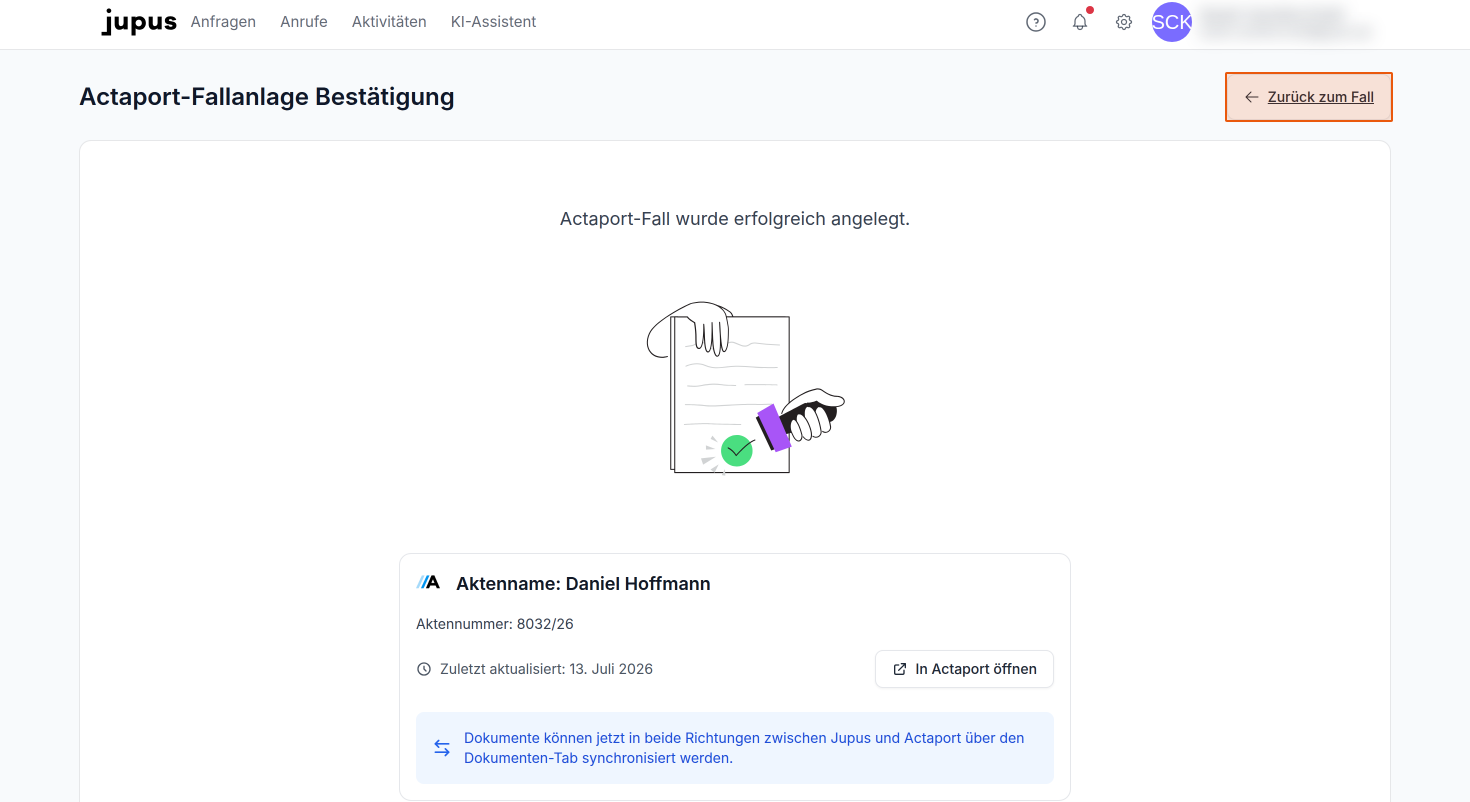Click the external-link icon in the Actaport button
Screen dimensions: 1470x802
point(900,669)
